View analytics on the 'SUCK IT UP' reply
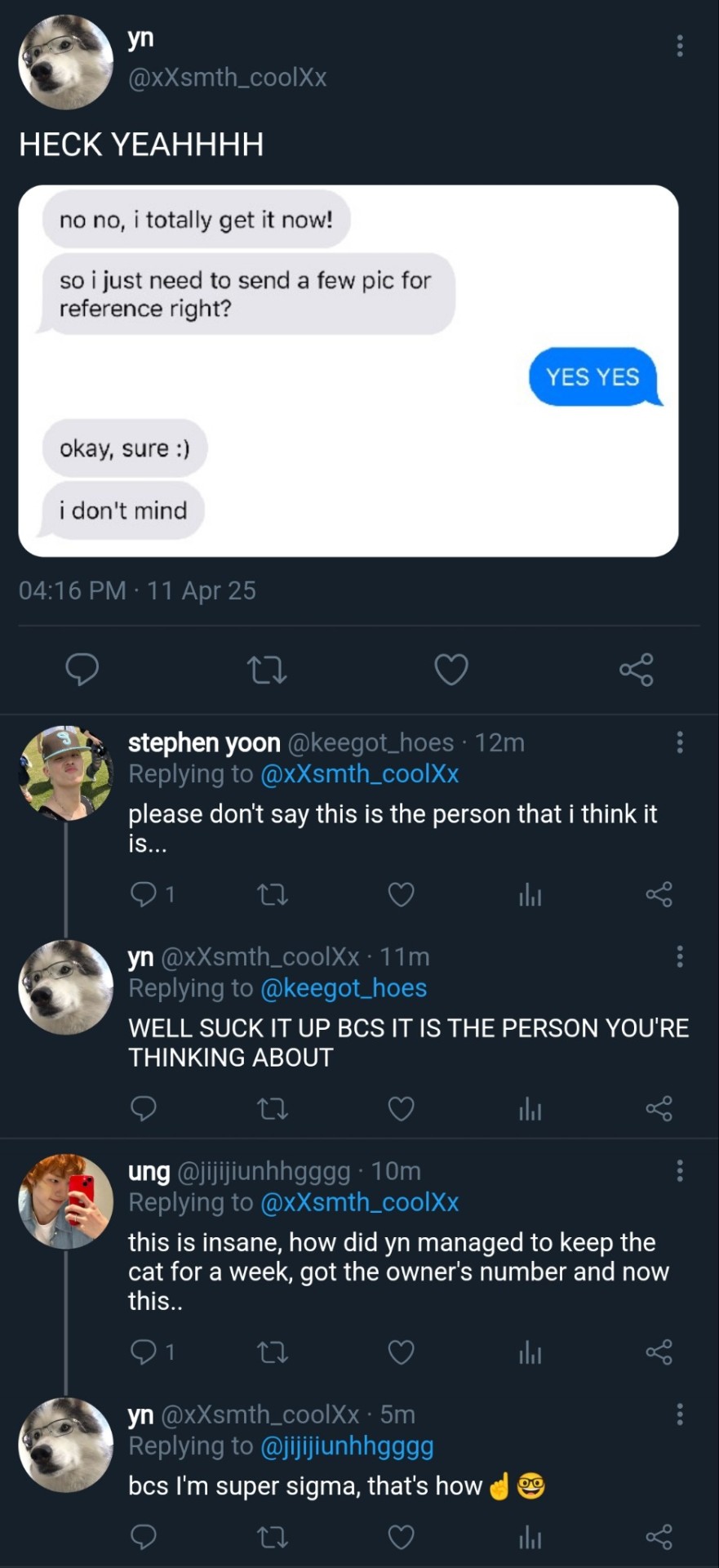Viewport: 719px width, 1568px height. tap(530, 1109)
